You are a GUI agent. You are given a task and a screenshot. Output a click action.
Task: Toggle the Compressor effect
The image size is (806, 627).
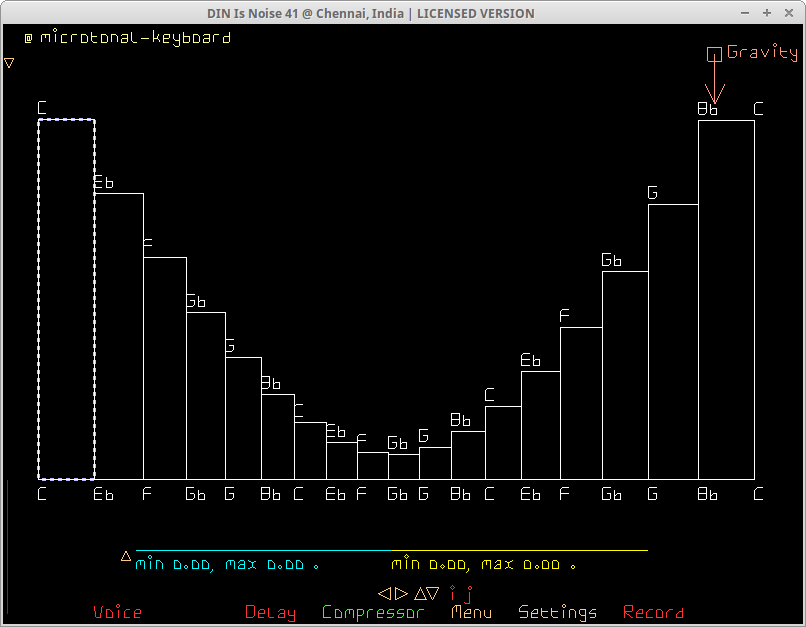(x=373, y=612)
